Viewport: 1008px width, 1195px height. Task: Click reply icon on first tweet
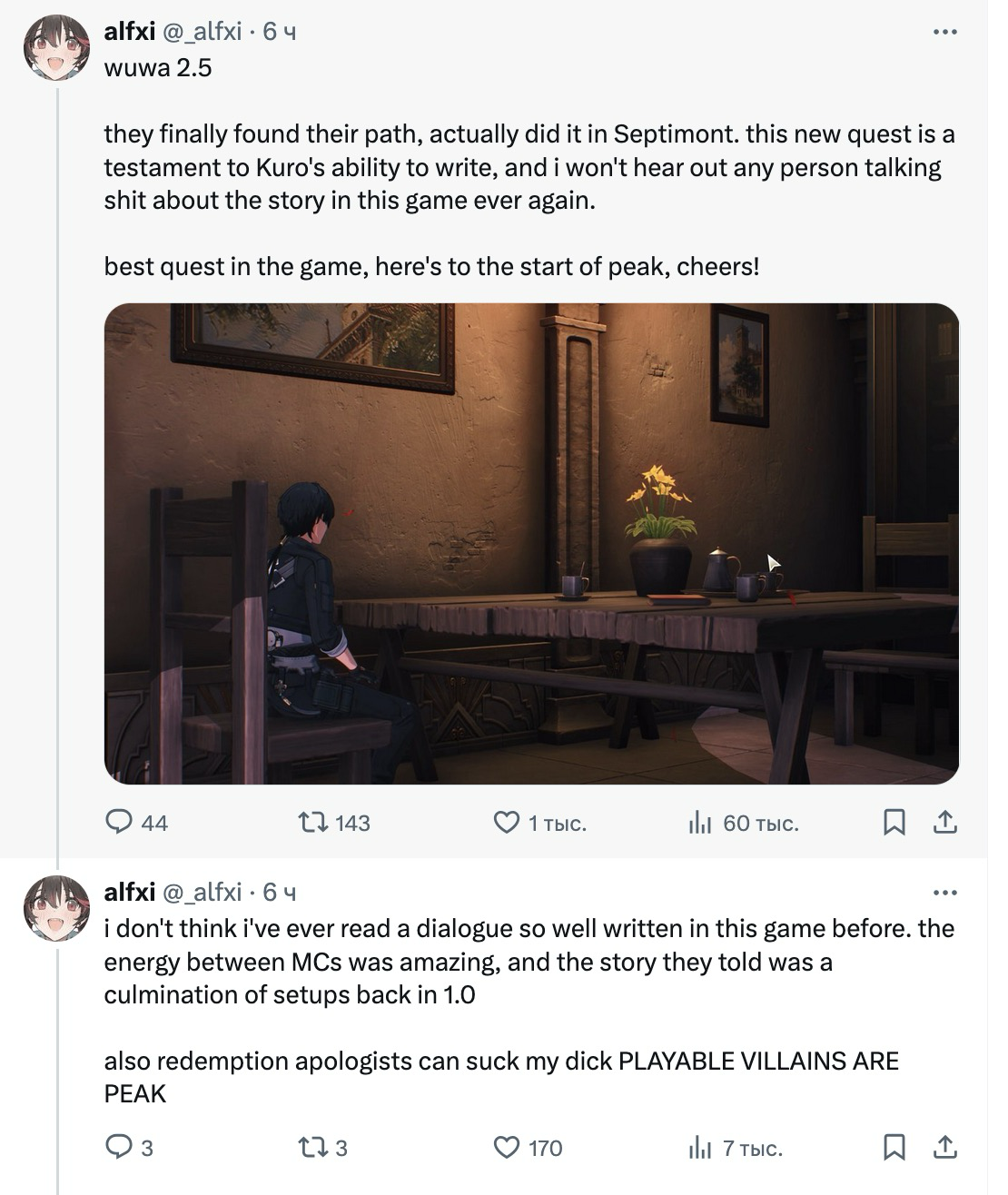tap(120, 823)
